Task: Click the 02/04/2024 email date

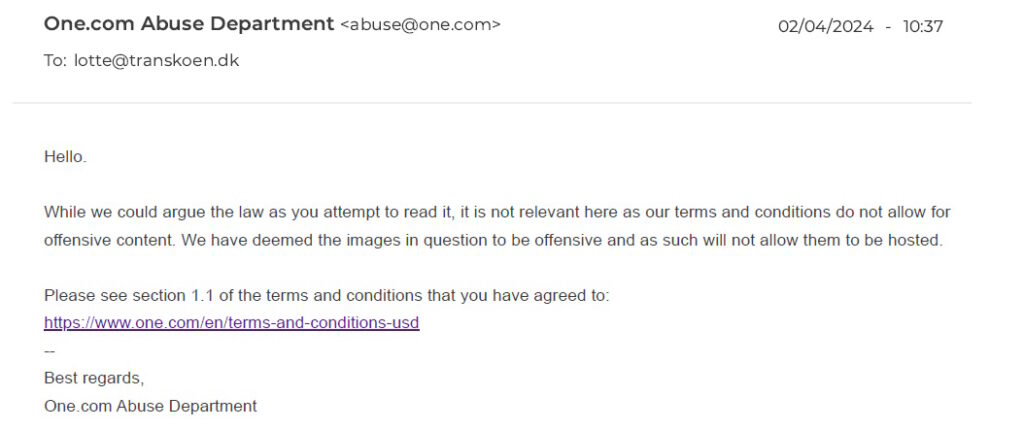Action: coord(825,27)
